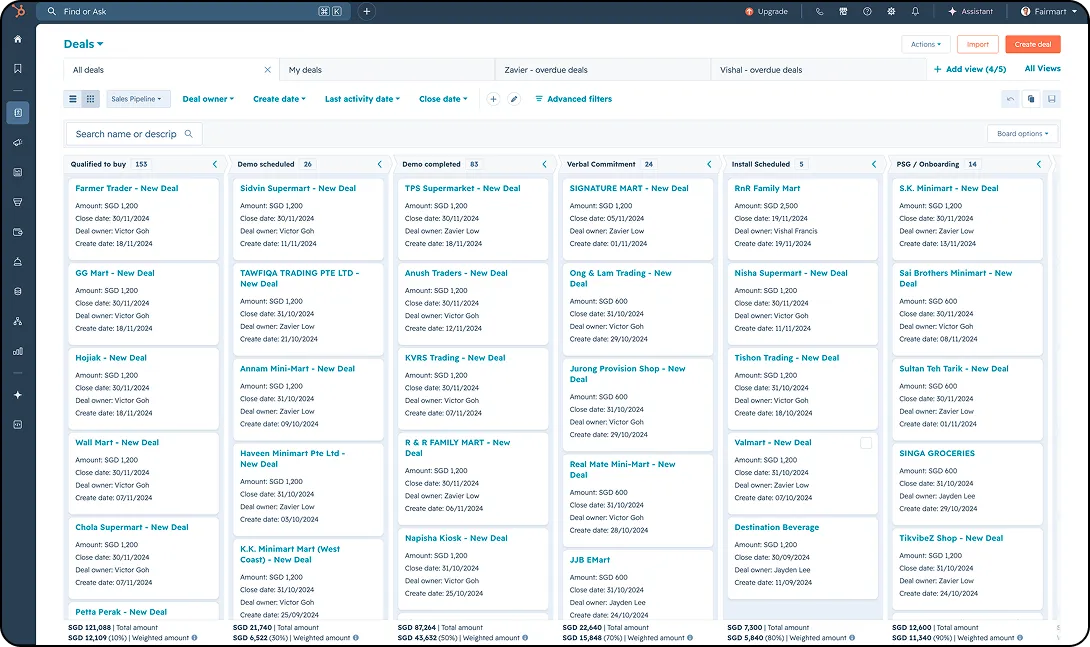
Task: Open the All Views link
Action: coord(1042,69)
